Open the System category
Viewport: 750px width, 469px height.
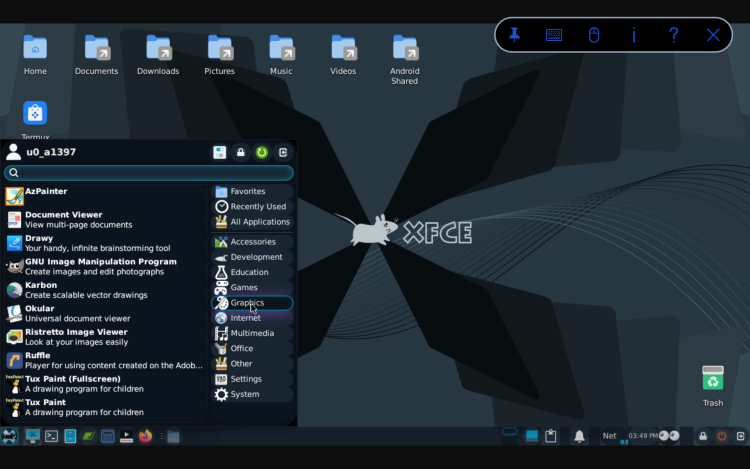252,394
